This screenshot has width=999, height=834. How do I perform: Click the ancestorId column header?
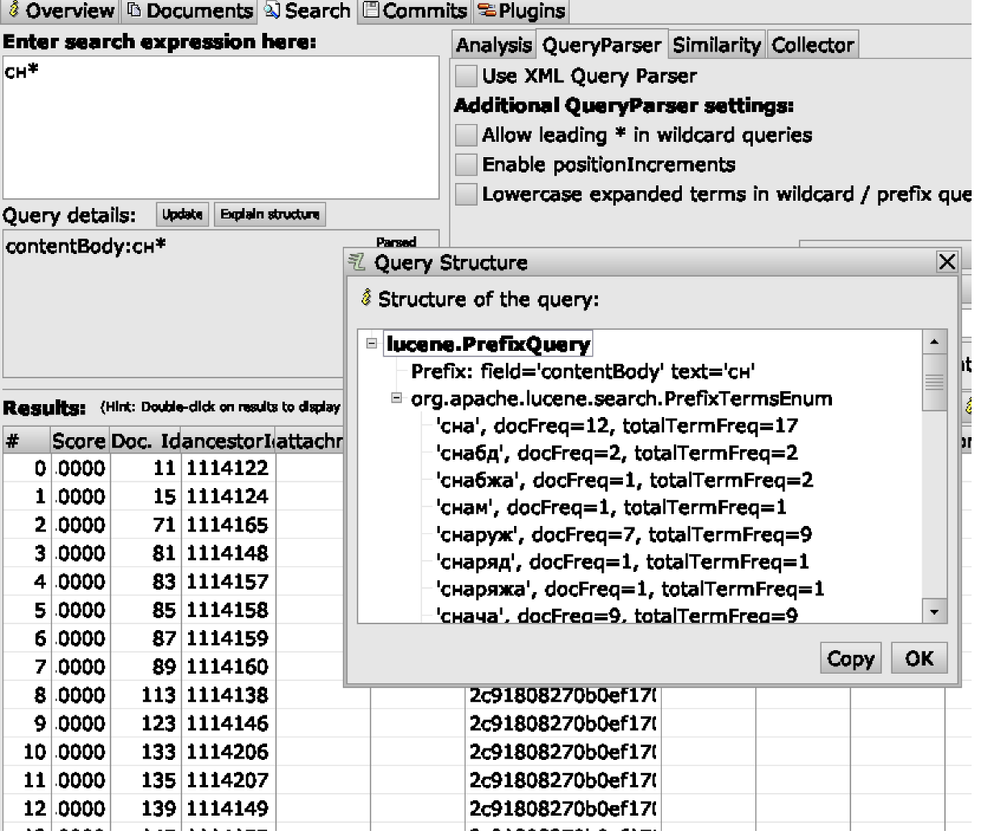pyautogui.click(x=227, y=441)
